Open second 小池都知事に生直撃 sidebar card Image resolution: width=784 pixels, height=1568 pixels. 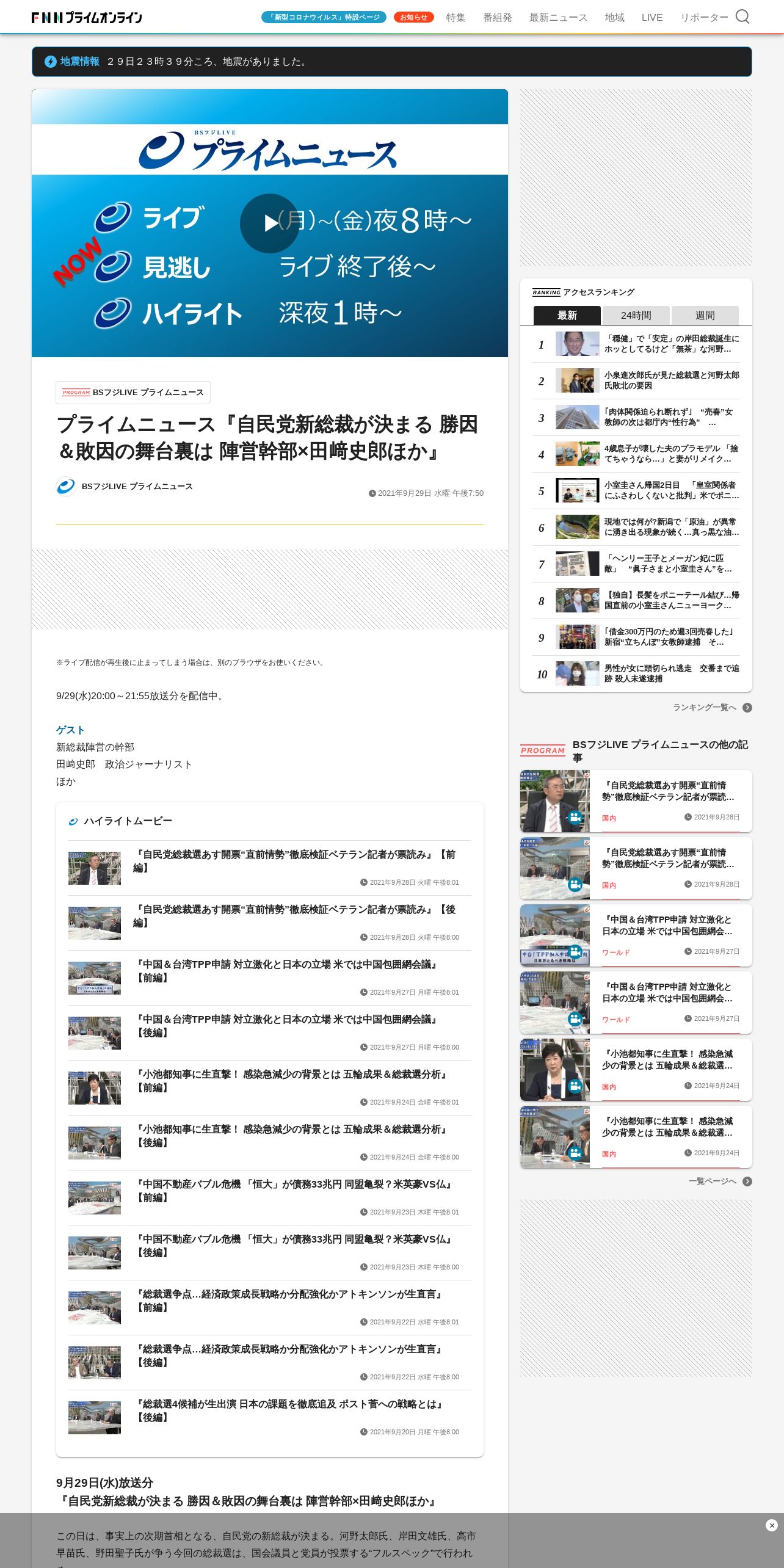636,1137
